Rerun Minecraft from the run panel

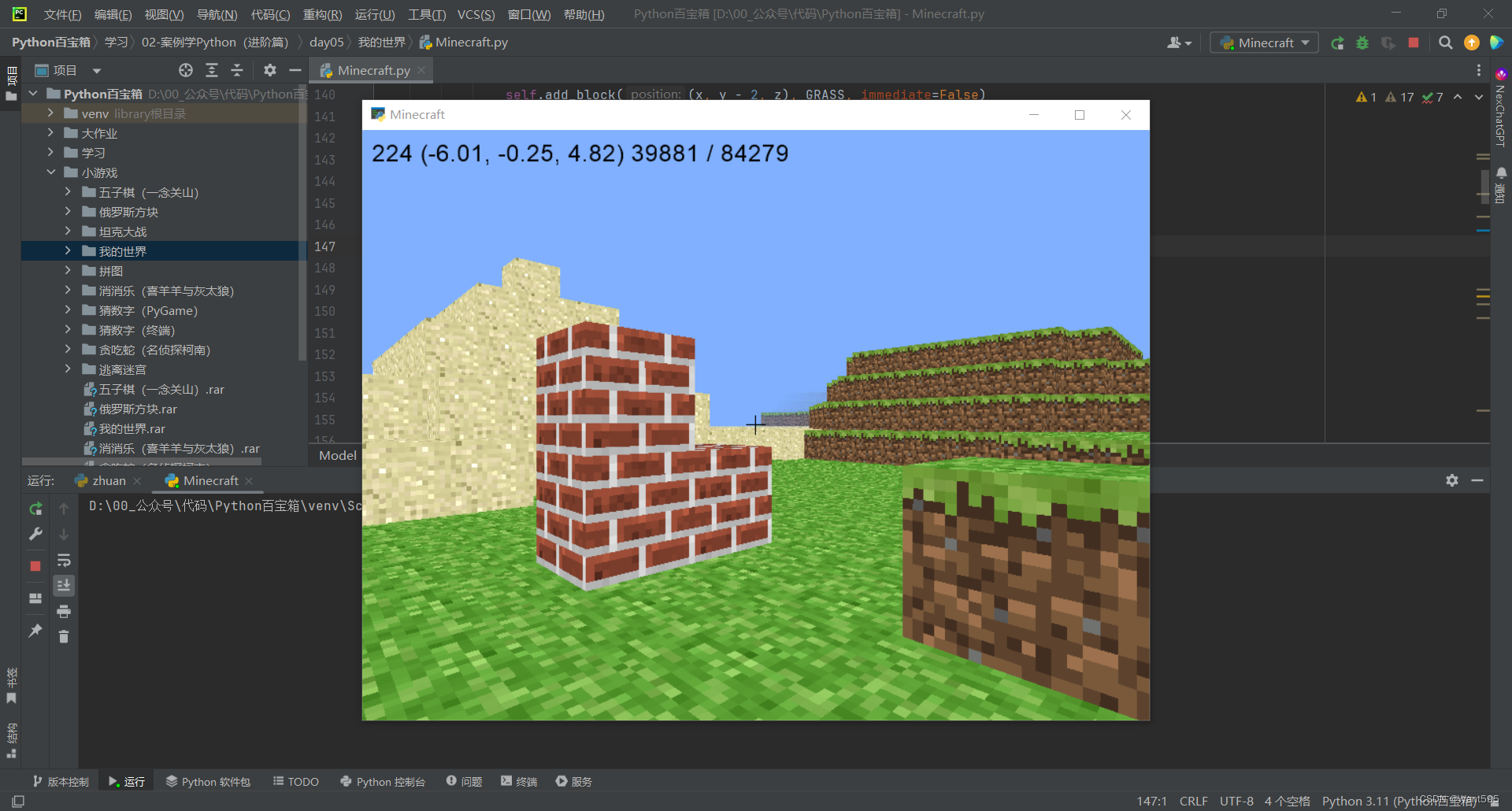coord(35,509)
